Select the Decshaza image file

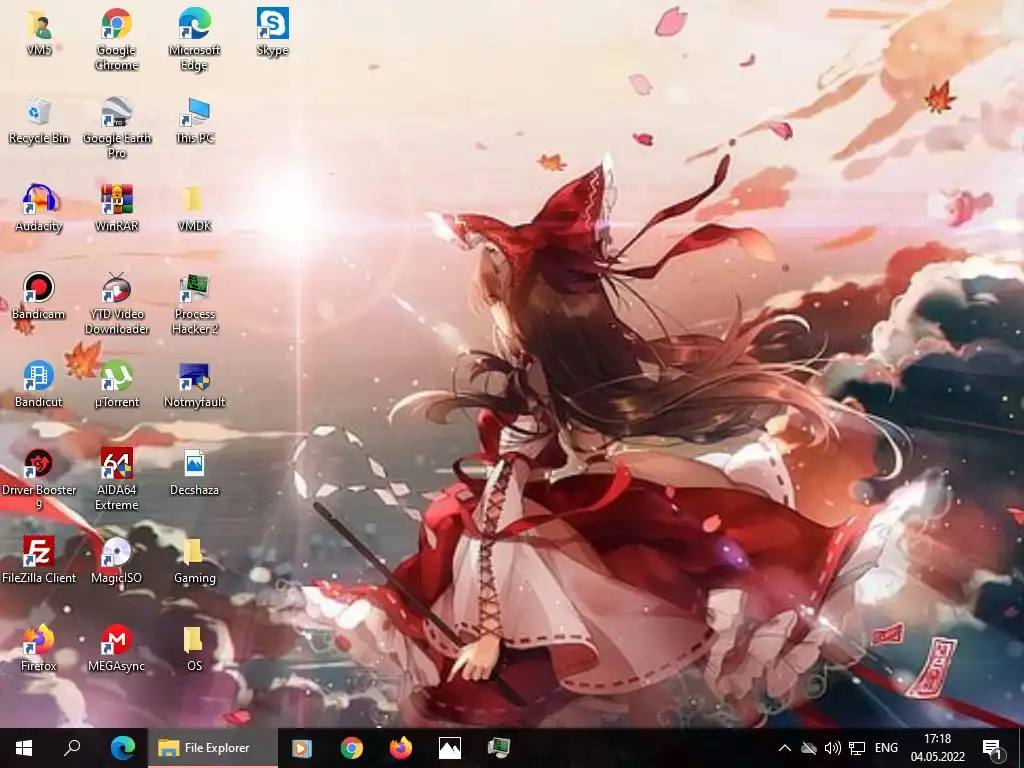195,472
